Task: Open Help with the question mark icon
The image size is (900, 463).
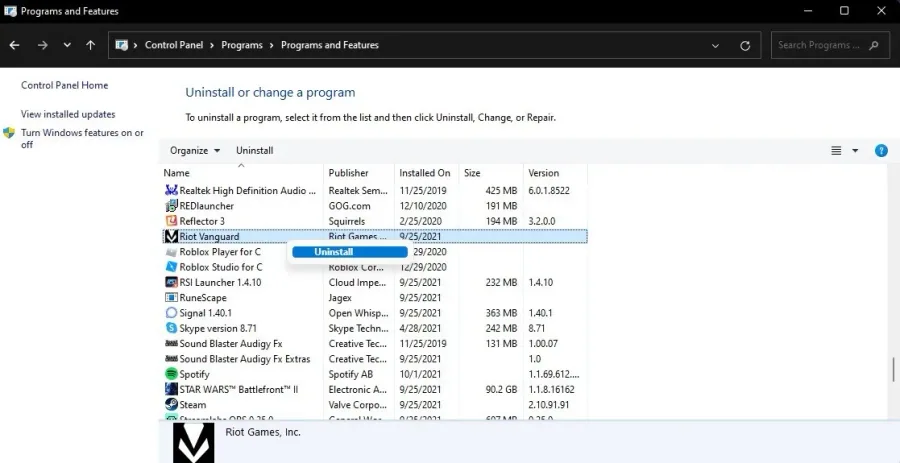Action: click(881, 151)
